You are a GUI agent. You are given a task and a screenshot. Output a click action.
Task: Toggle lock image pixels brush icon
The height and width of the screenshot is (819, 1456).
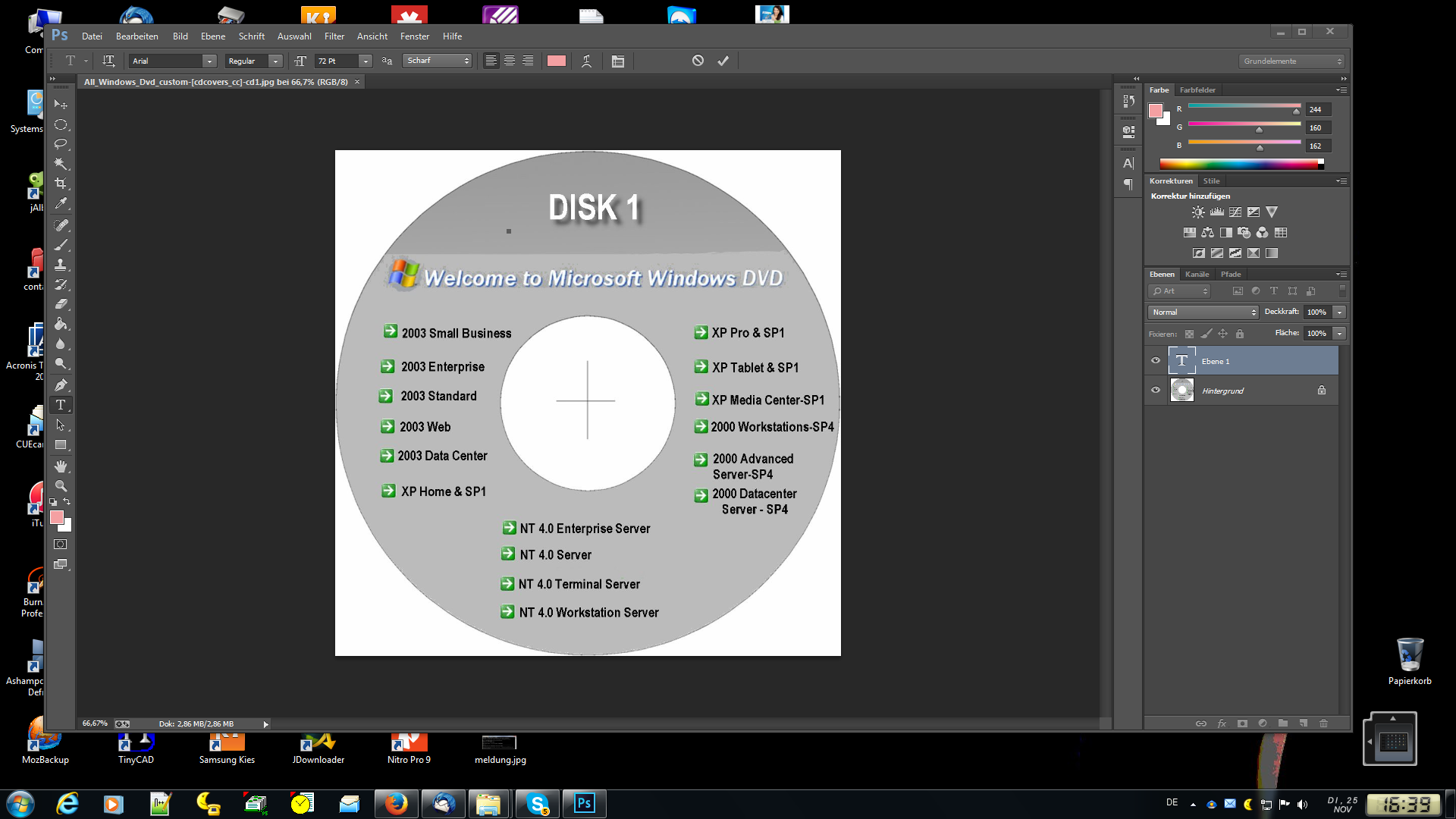coord(1207,334)
